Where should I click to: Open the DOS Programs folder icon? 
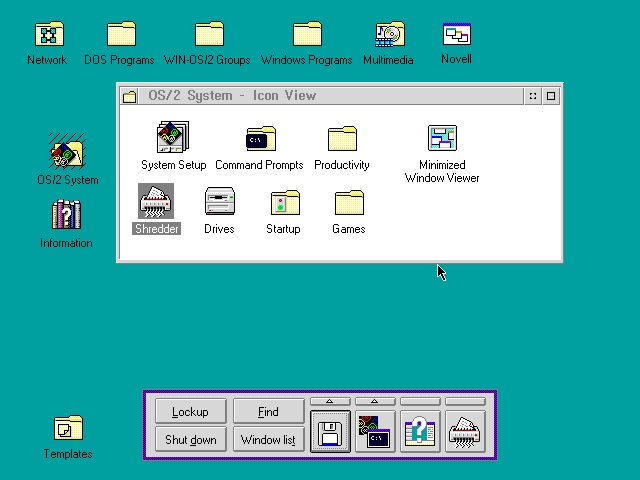[x=121, y=34]
